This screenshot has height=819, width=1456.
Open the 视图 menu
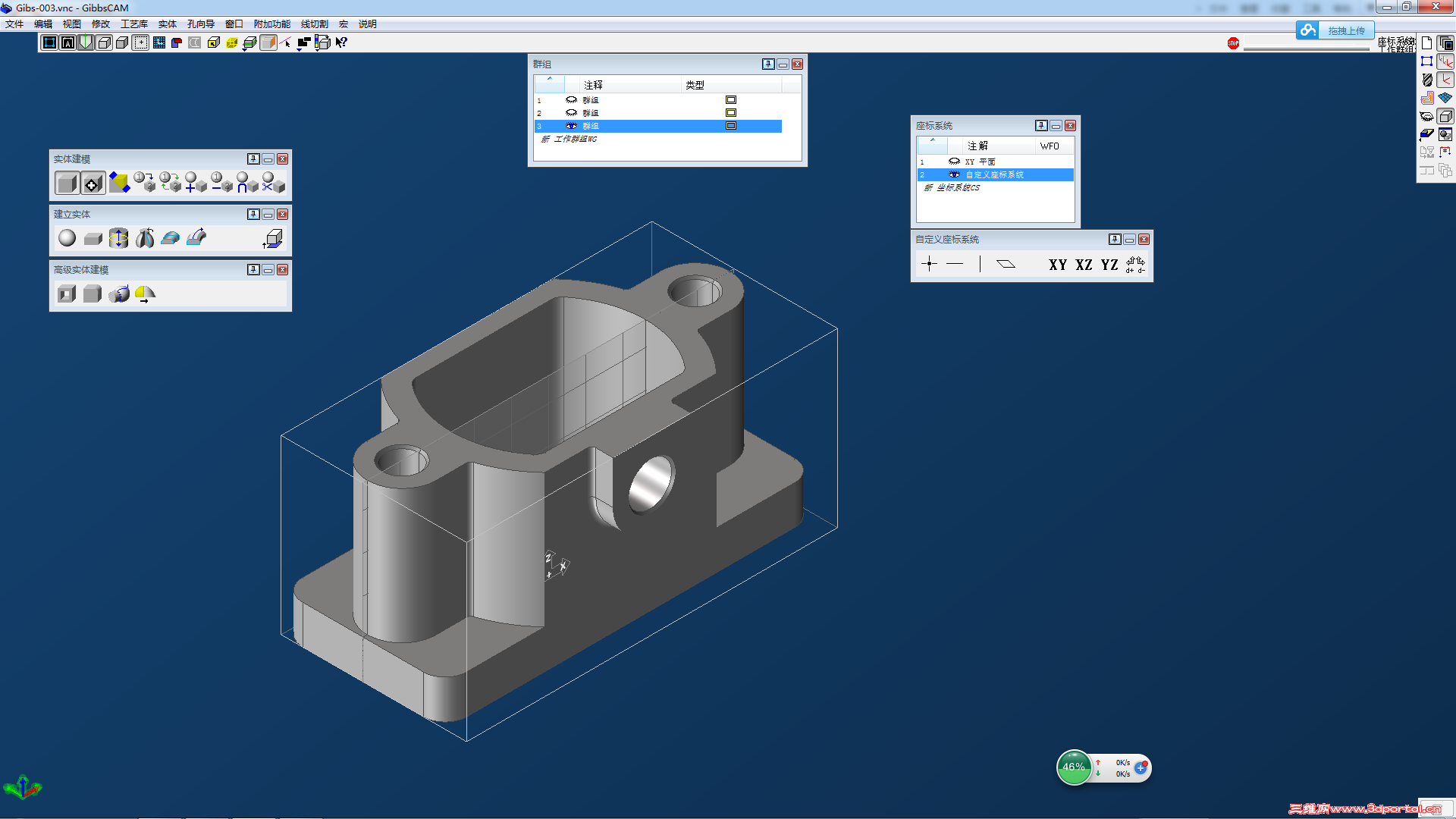(x=72, y=24)
